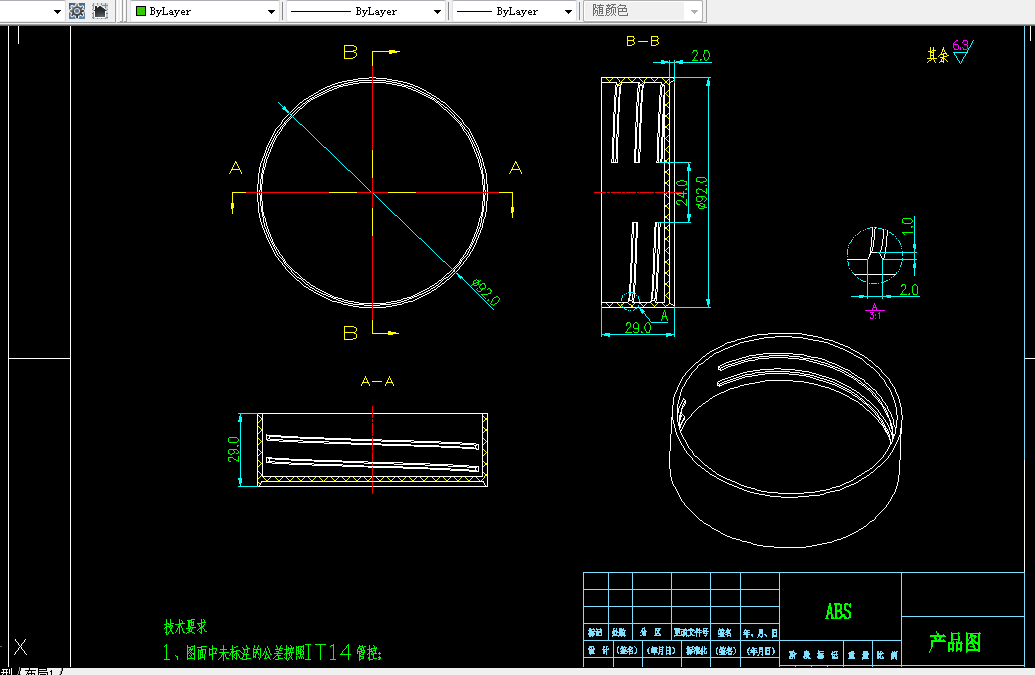Open the 随颜色 plot style dropdown
Image resolution: width=1035 pixels, height=675 pixels.
694,12
